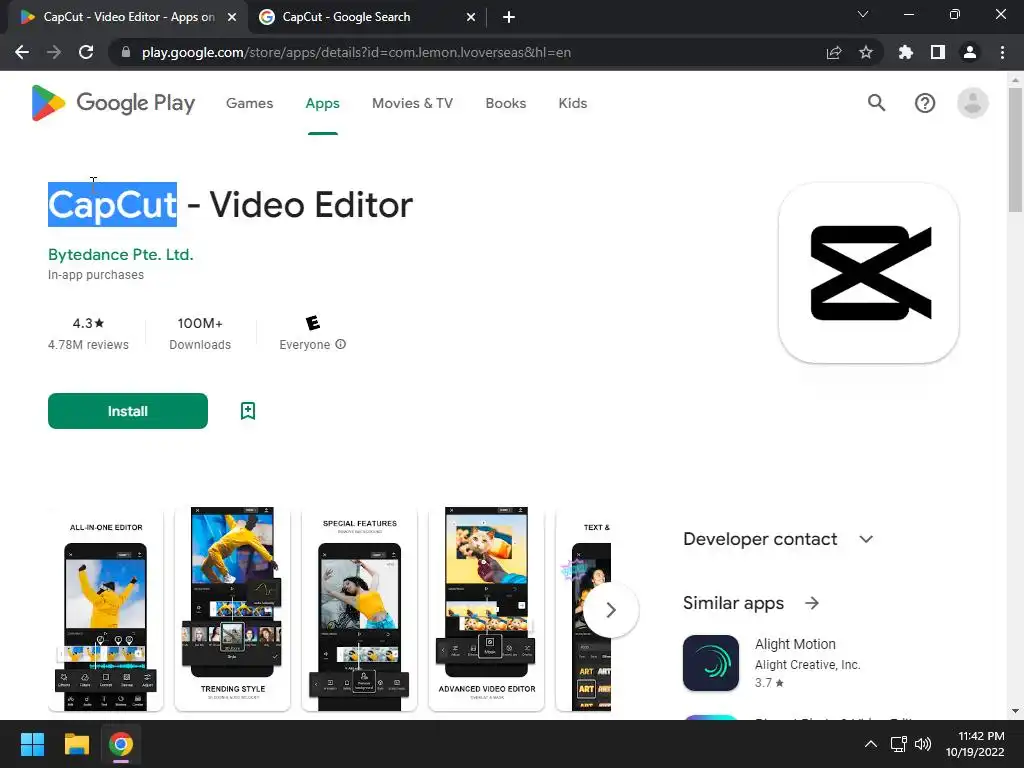This screenshot has height=768, width=1024.
Task: Close the CapCut Video Editor tab
Action: coord(232,17)
